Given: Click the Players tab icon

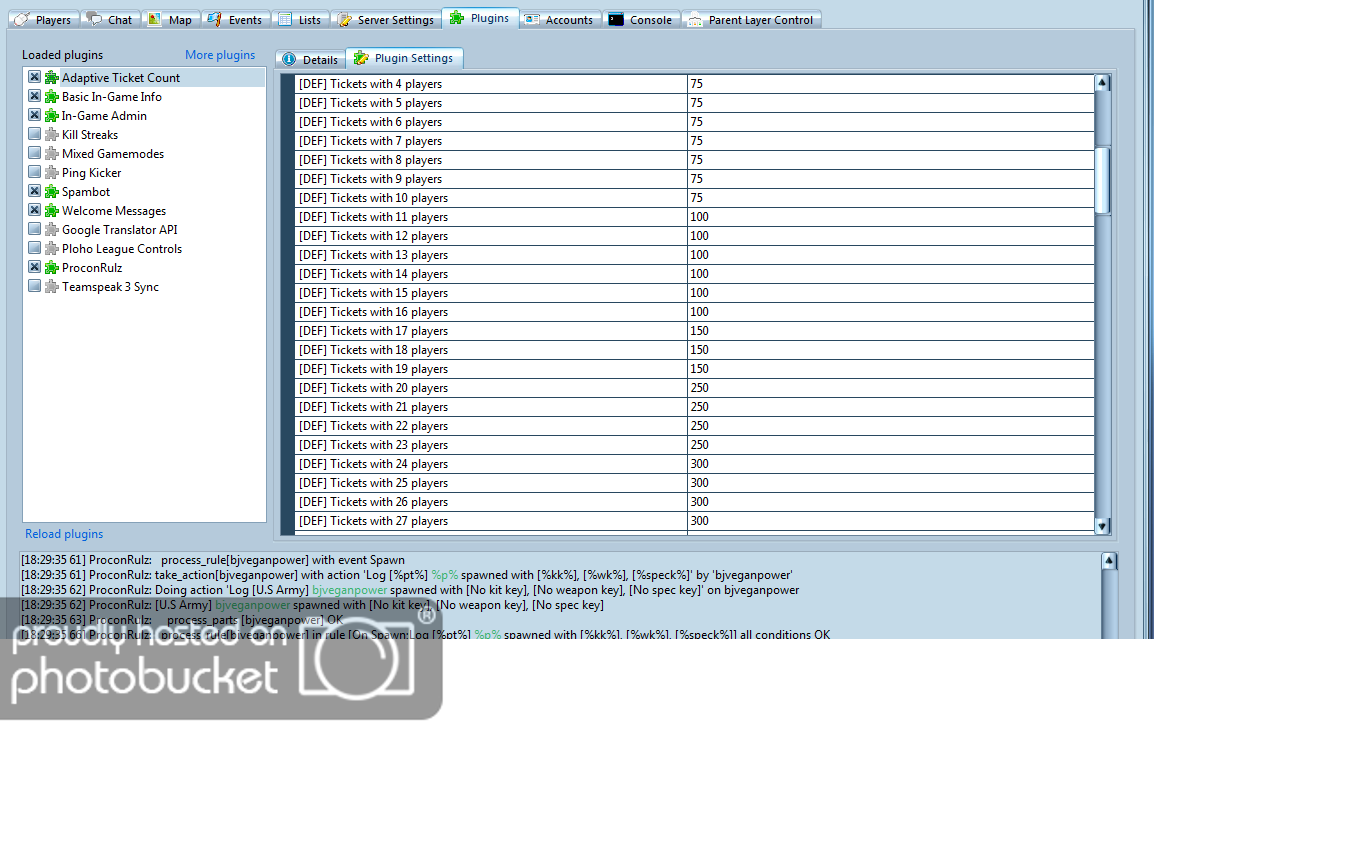Looking at the screenshot, I should [x=21, y=20].
